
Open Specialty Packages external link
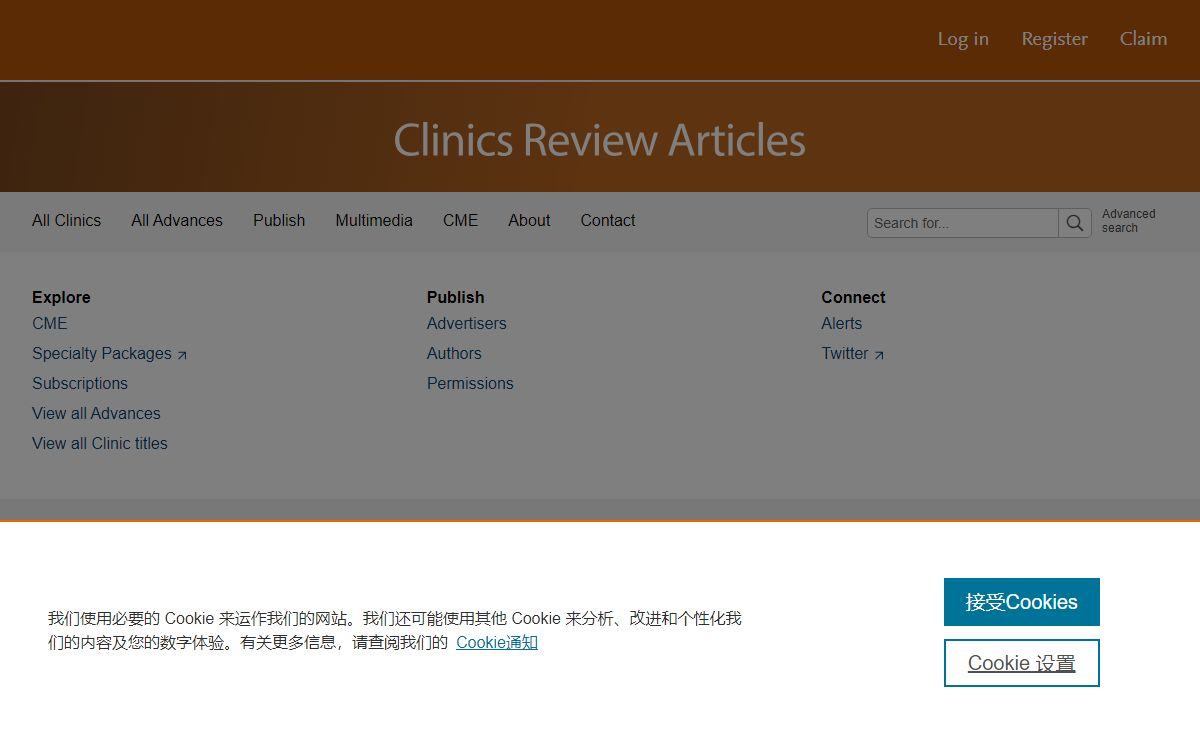tap(110, 354)
